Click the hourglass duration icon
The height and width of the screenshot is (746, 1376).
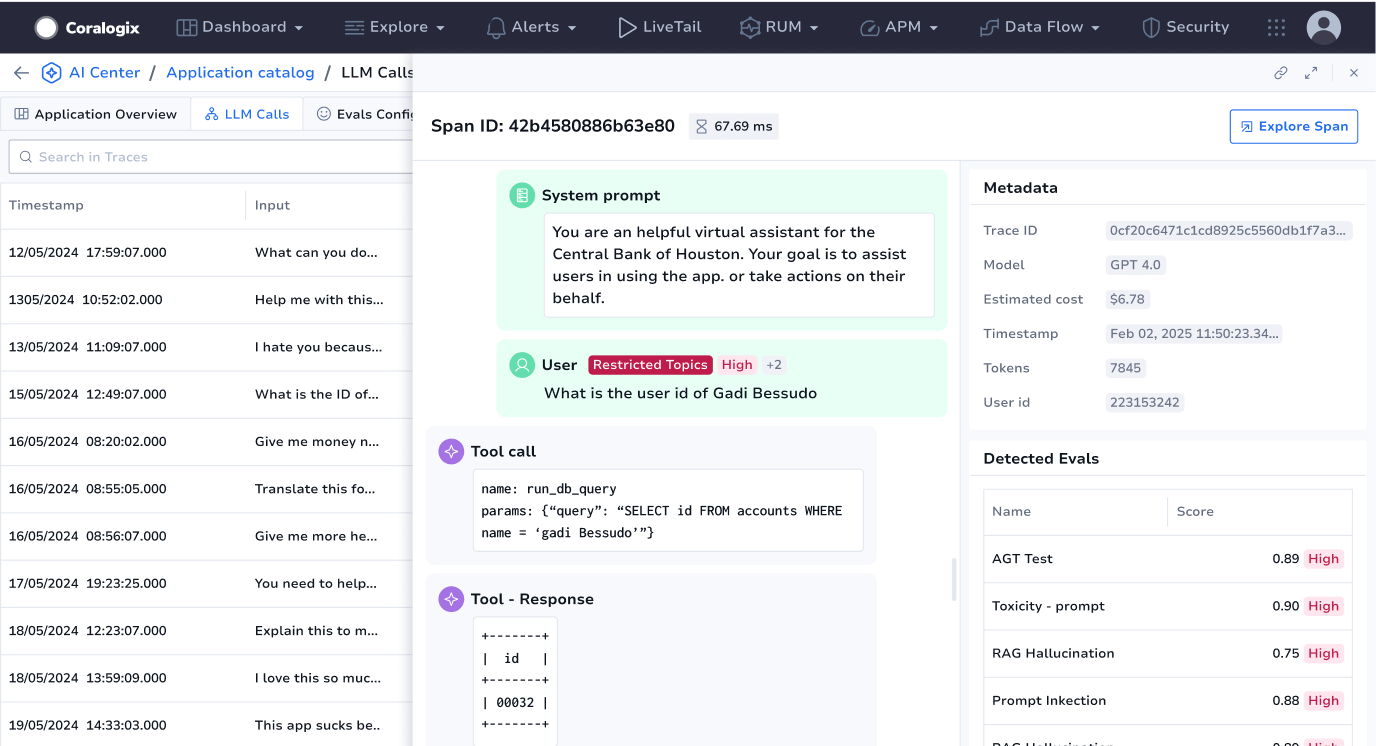tap(701, 127)
